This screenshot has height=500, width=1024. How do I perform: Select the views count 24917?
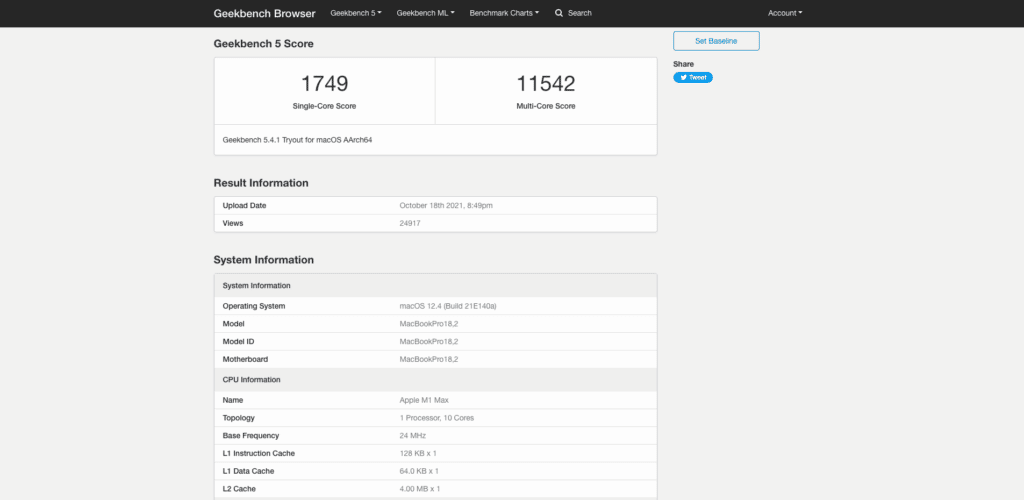[410, 223]
